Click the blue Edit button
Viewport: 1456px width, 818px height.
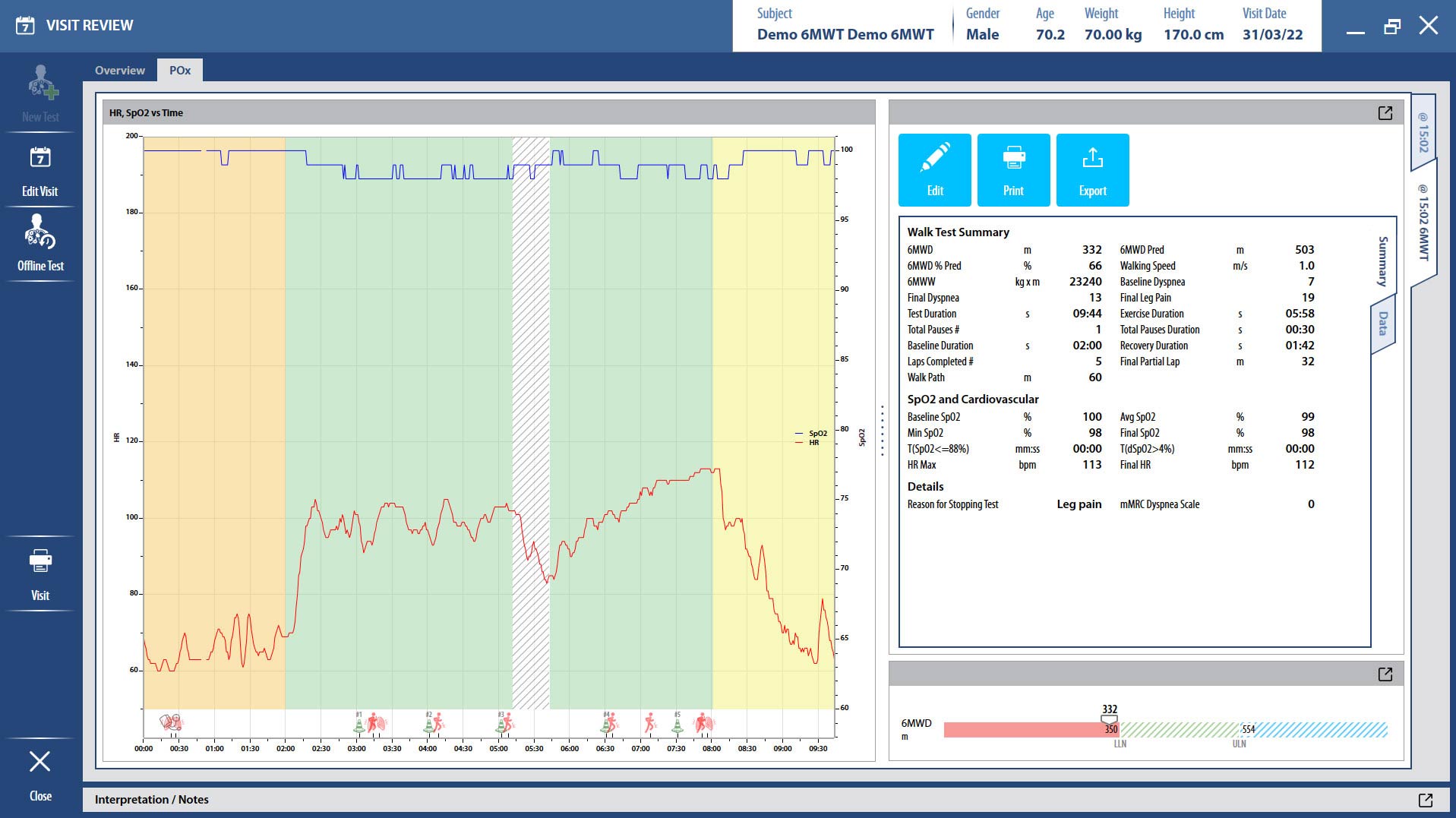point(934,170)
